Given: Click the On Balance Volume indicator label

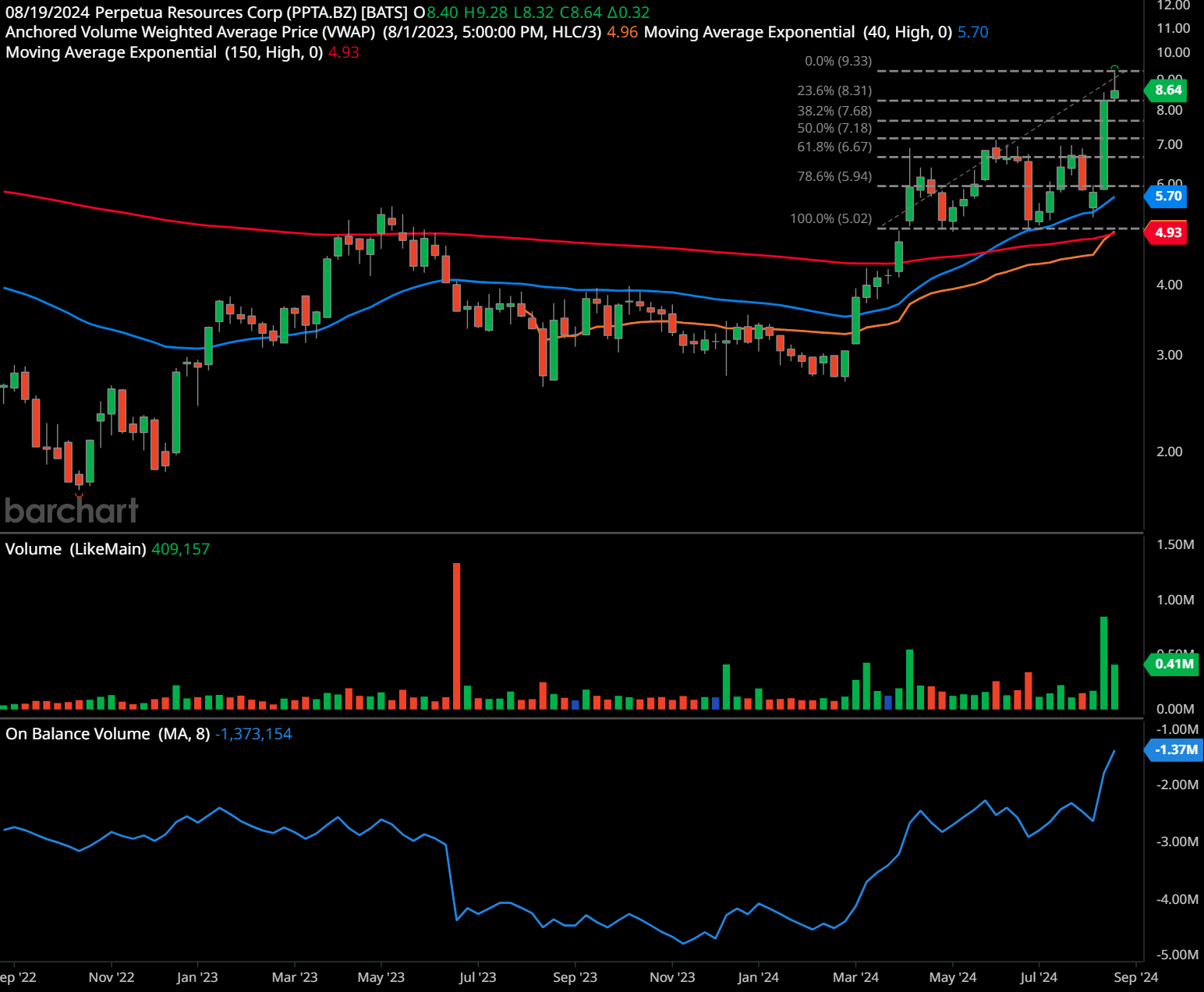Looking at the screenshot, I should (x=108, y=734).
